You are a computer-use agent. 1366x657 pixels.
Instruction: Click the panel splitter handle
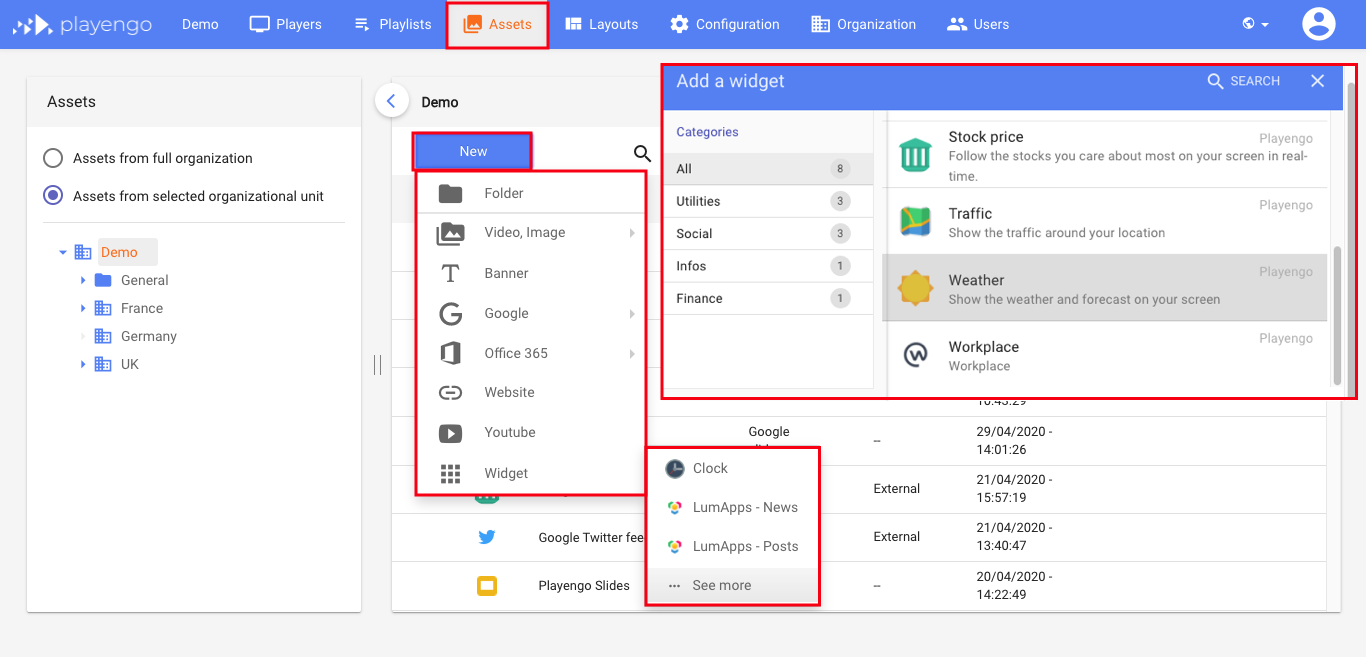(377, 365)
